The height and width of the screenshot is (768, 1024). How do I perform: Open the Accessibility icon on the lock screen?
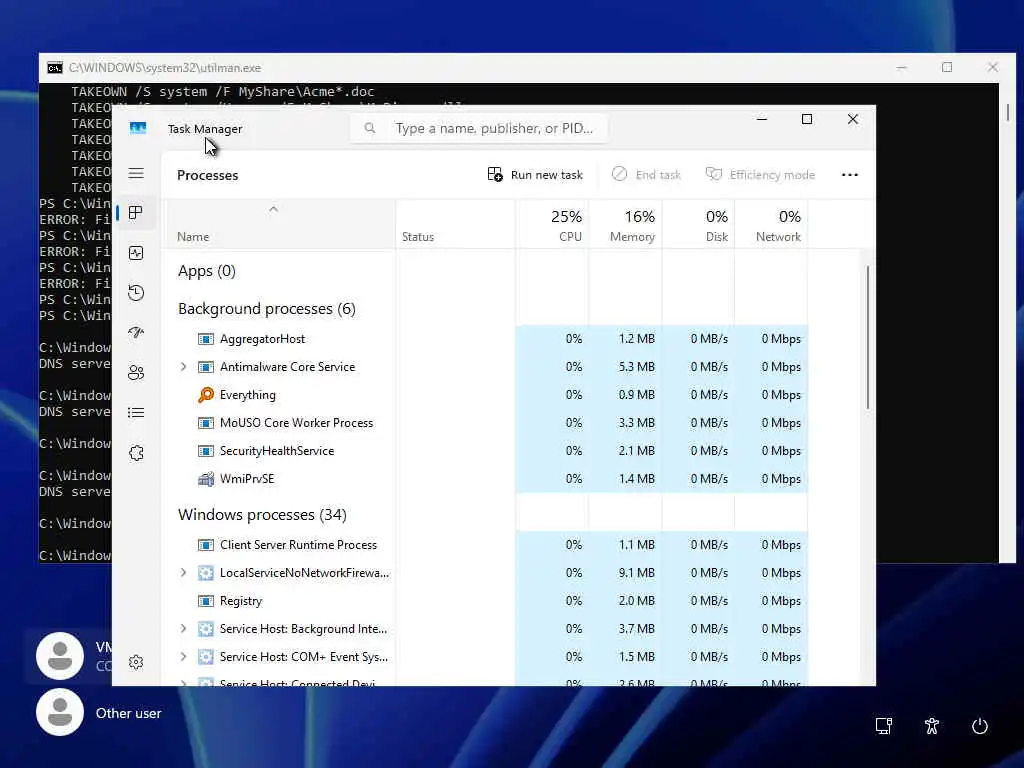point(932,726)
